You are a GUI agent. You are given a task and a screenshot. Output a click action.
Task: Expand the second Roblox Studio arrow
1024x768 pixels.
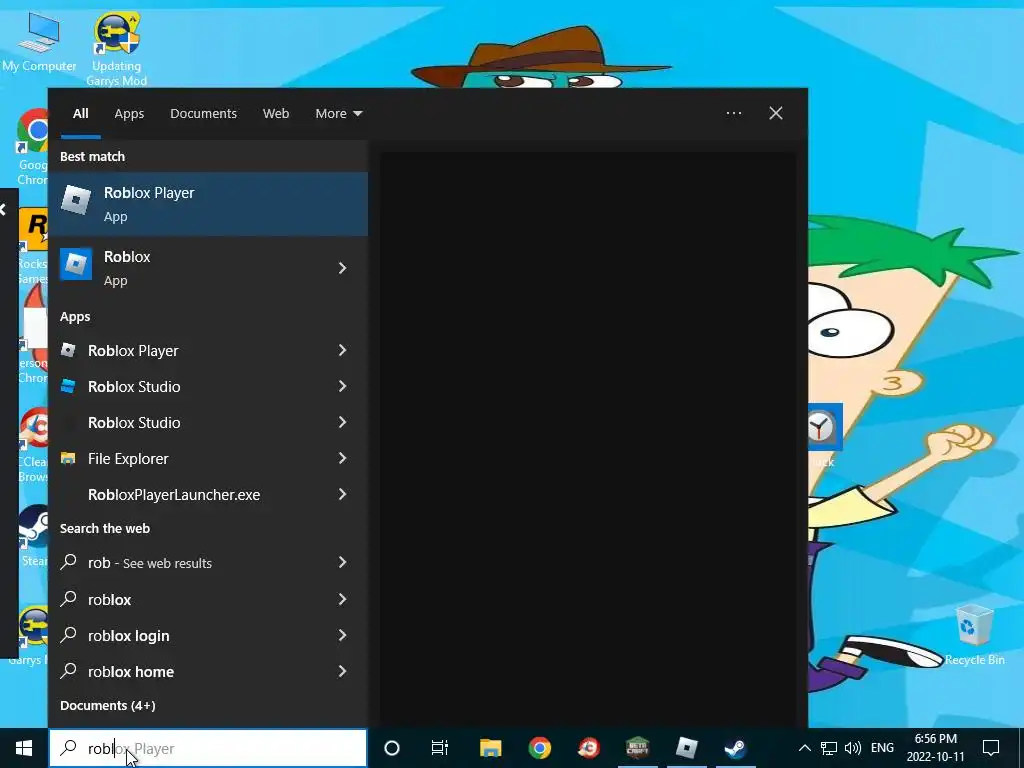click(342, 422)
